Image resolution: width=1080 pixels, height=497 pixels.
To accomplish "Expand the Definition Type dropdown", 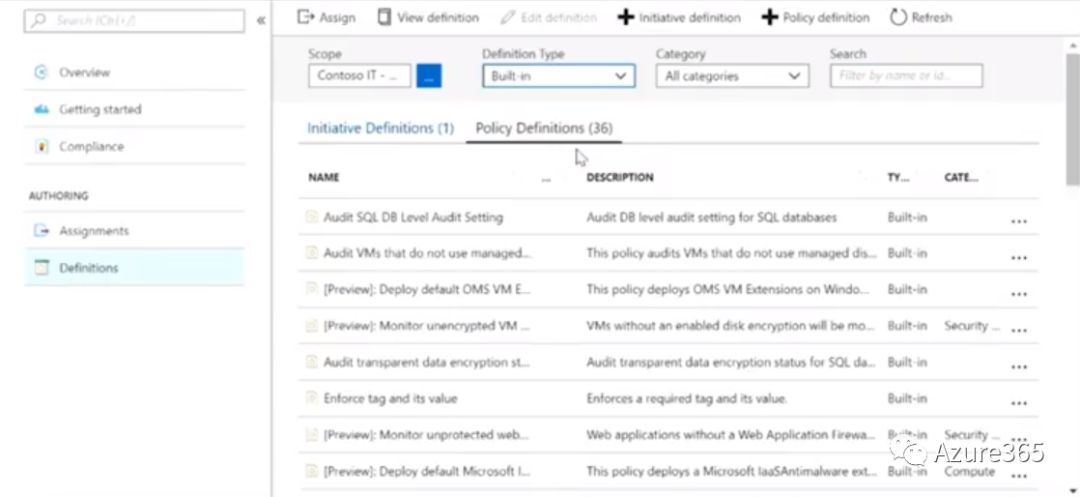I will [558, 76].
